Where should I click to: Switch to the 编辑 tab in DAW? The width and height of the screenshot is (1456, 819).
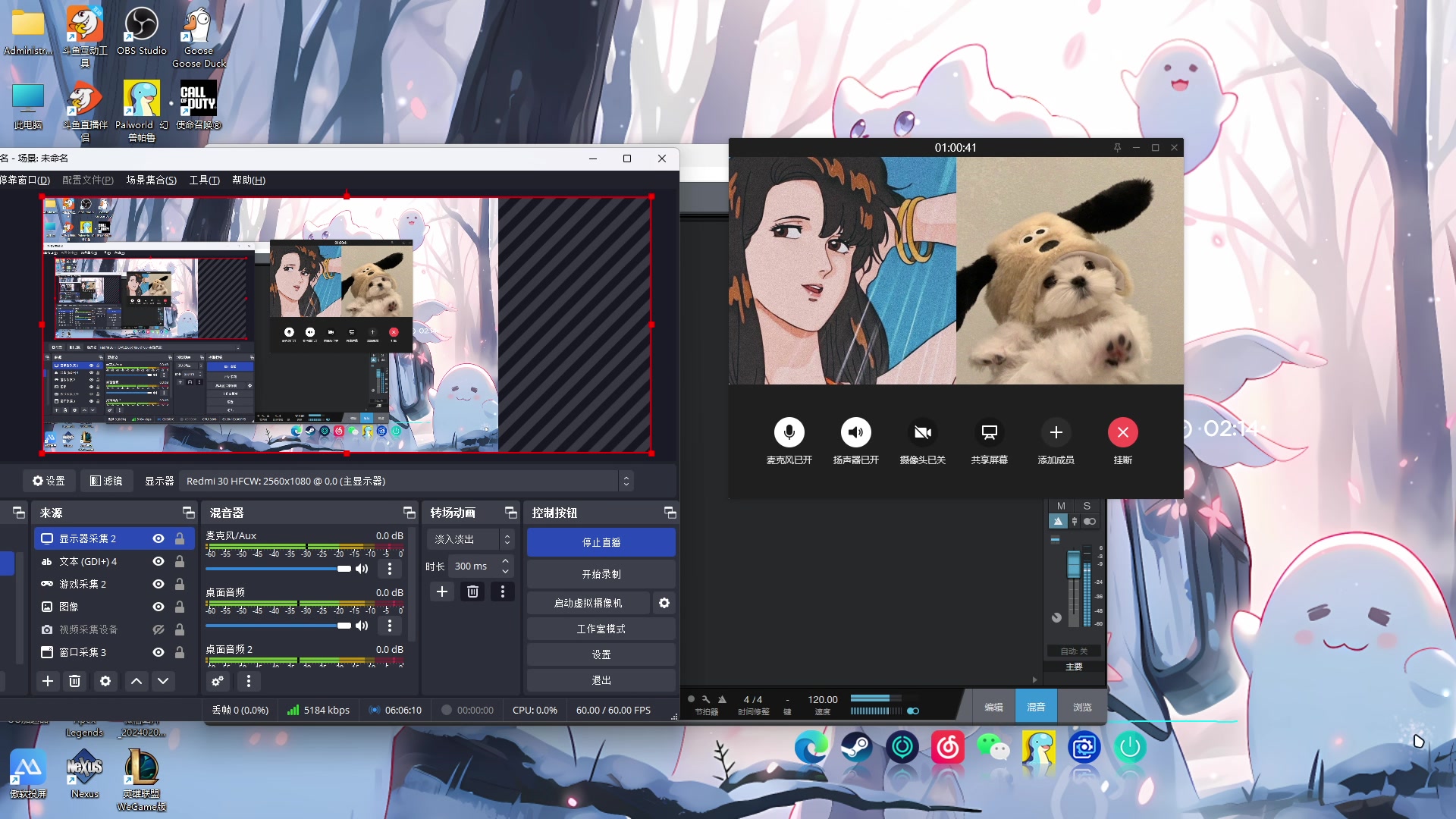point(993,707)
